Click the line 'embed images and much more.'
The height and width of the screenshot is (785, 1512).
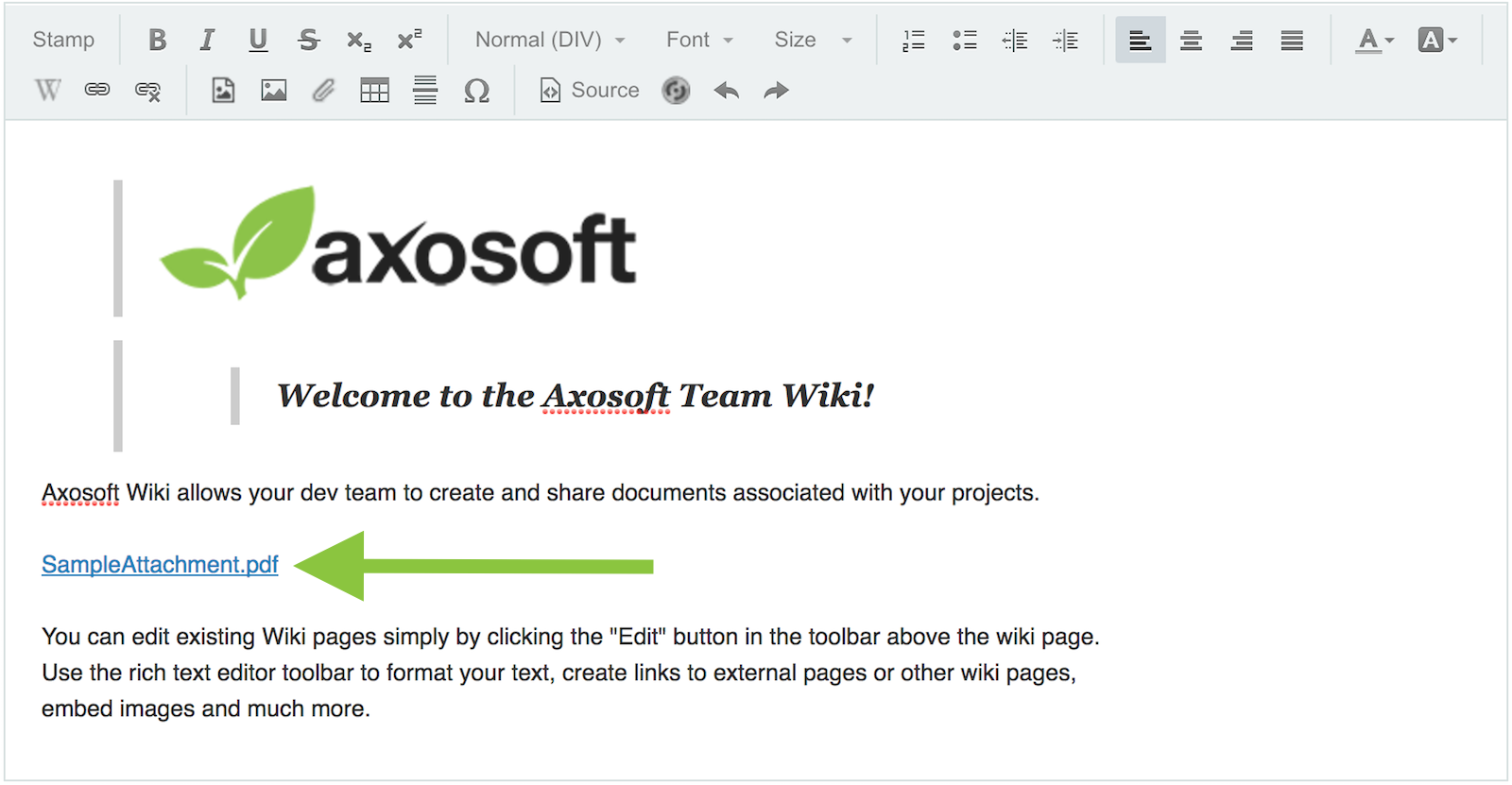click(x=206, y=708)
